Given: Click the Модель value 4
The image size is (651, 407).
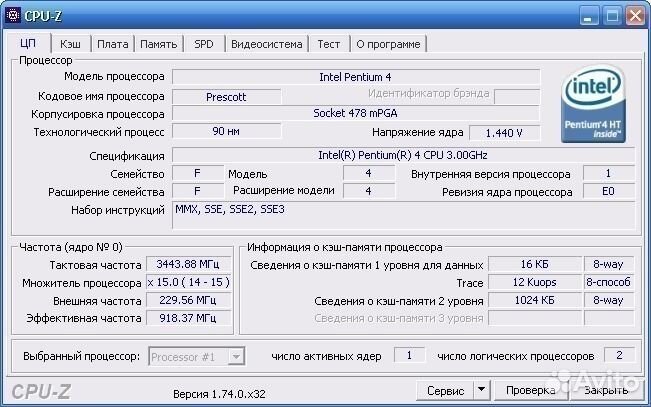Looking at the screenshot, I should coord(369,173).
